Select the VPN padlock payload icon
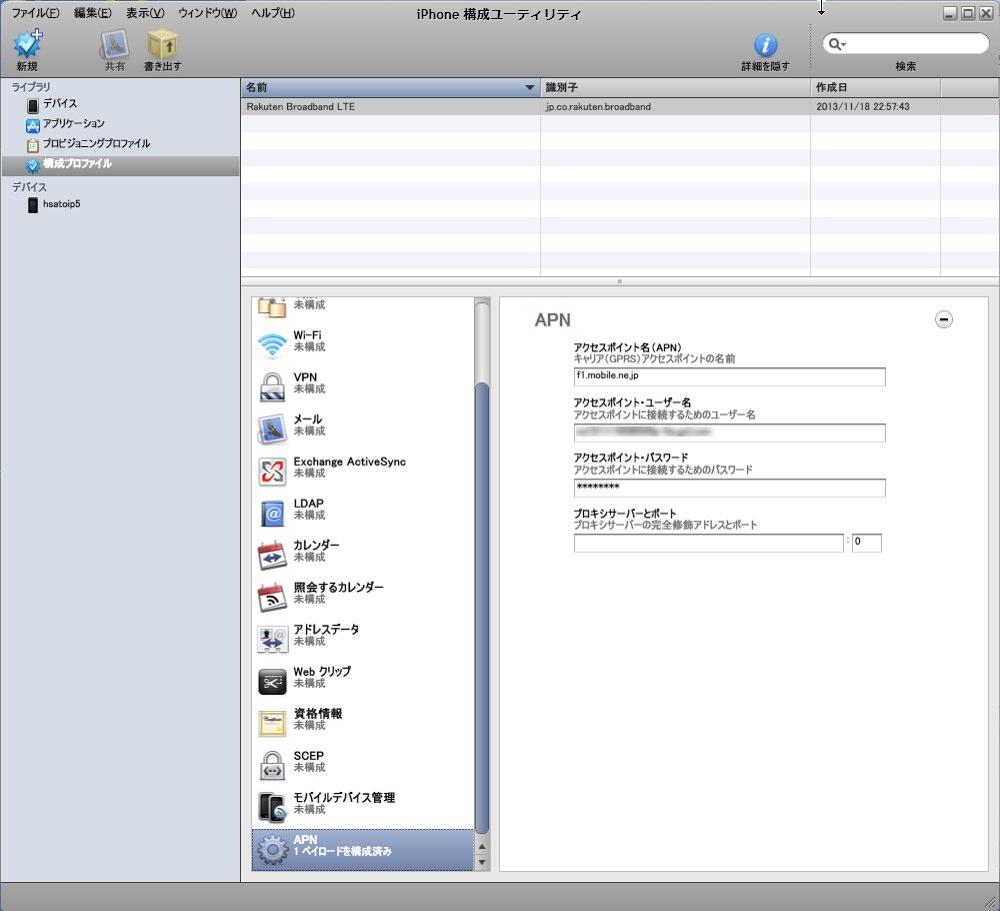 pos(272,387)
